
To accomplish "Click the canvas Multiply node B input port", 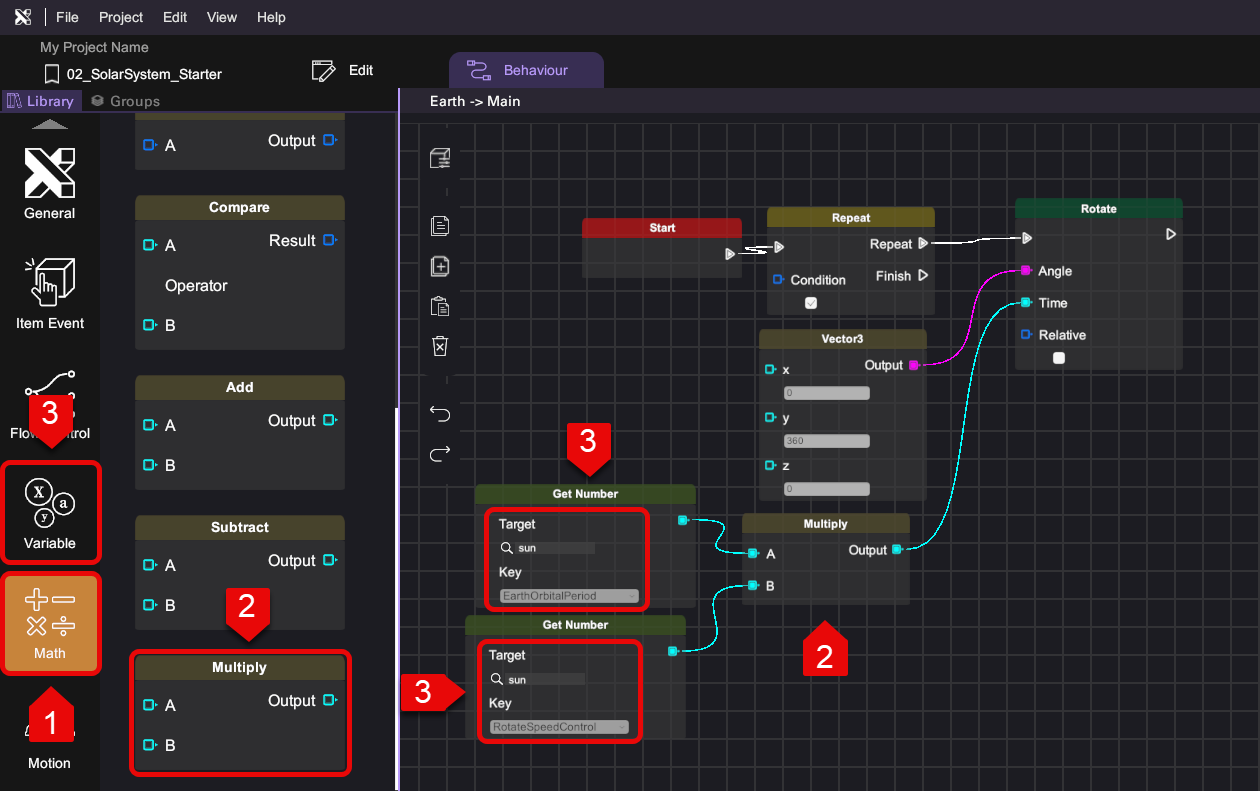I will pos(752,585).
